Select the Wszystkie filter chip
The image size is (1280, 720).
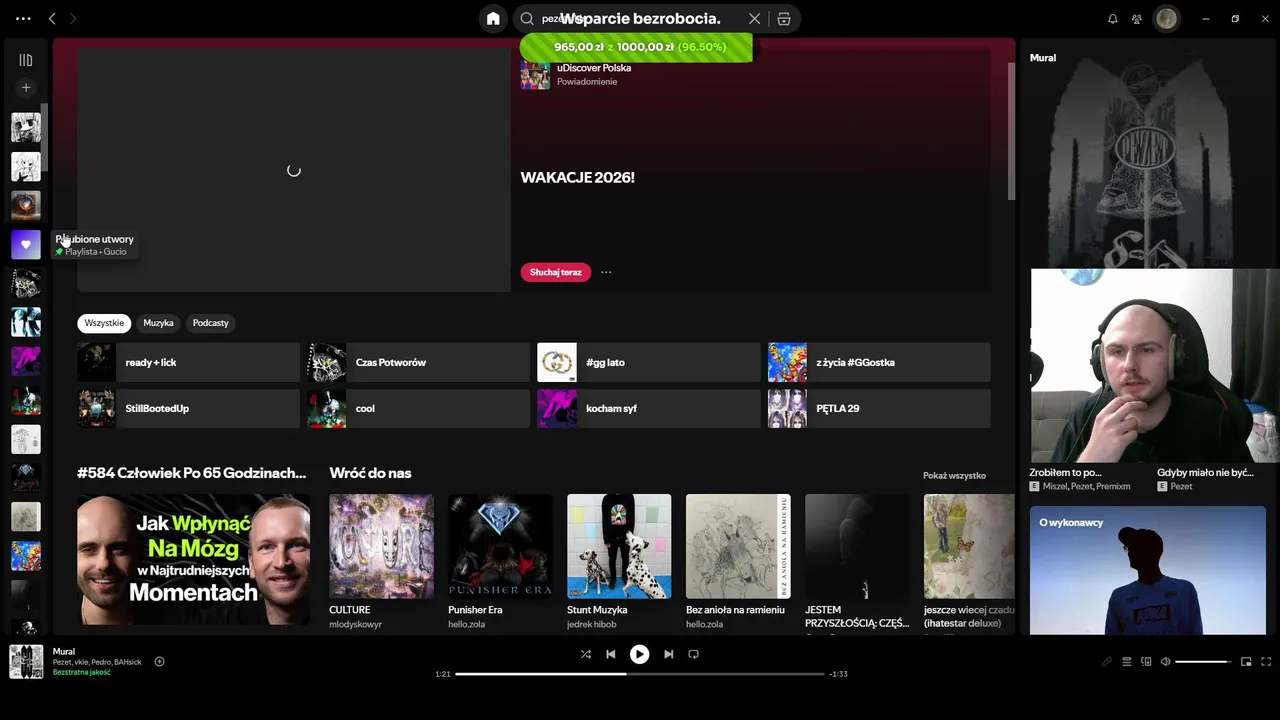[x=104, y=323]
